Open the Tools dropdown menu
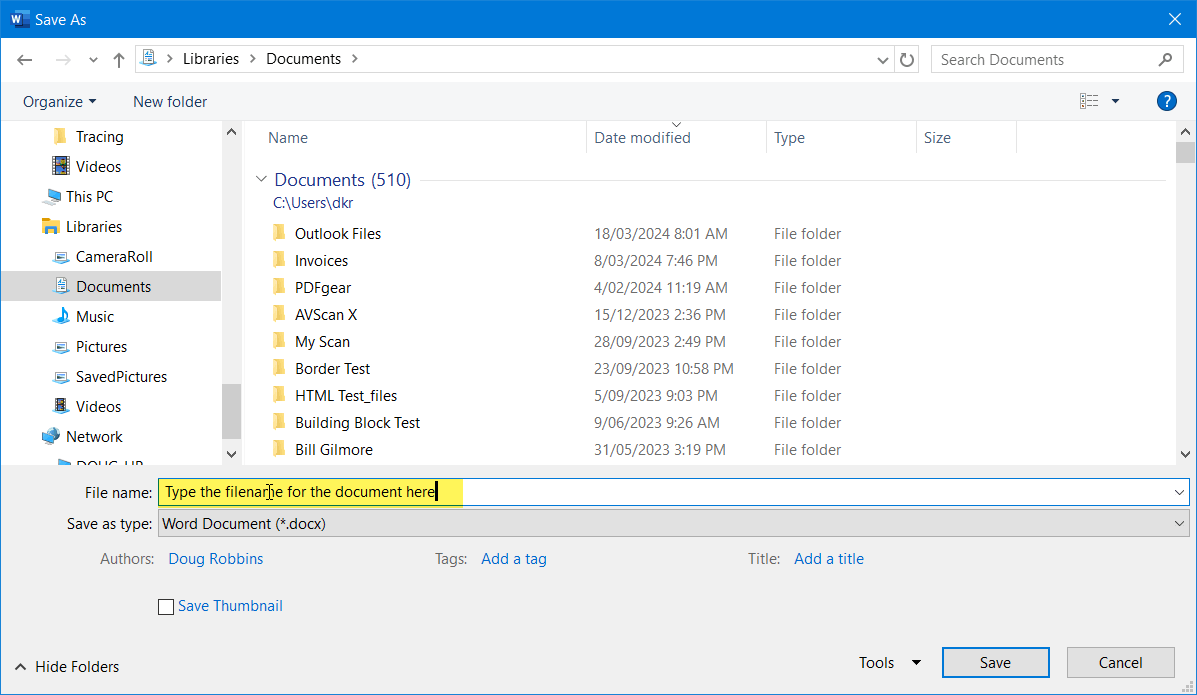Screen dimensions: 1197x695 889,663
